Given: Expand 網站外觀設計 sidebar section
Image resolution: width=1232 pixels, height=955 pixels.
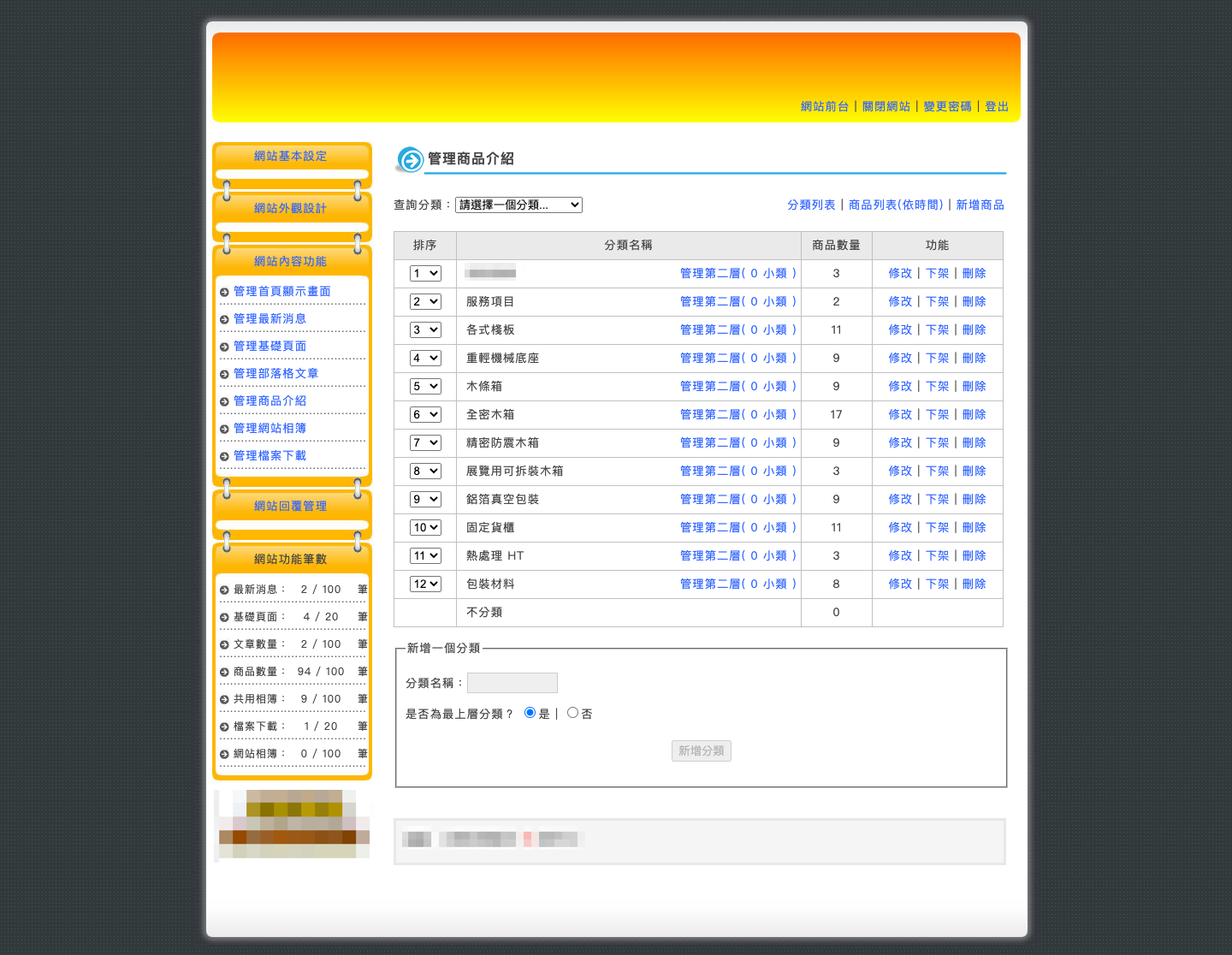Looking at the screenshot, I should pos(291,208).
